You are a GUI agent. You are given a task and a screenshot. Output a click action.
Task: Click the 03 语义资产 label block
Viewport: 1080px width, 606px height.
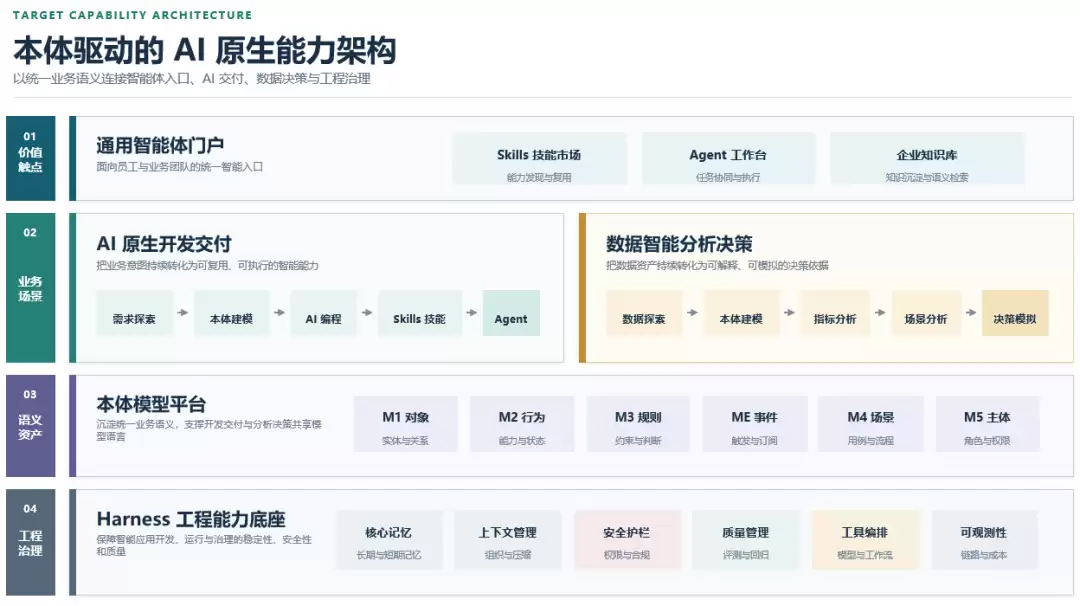(30, 426)
